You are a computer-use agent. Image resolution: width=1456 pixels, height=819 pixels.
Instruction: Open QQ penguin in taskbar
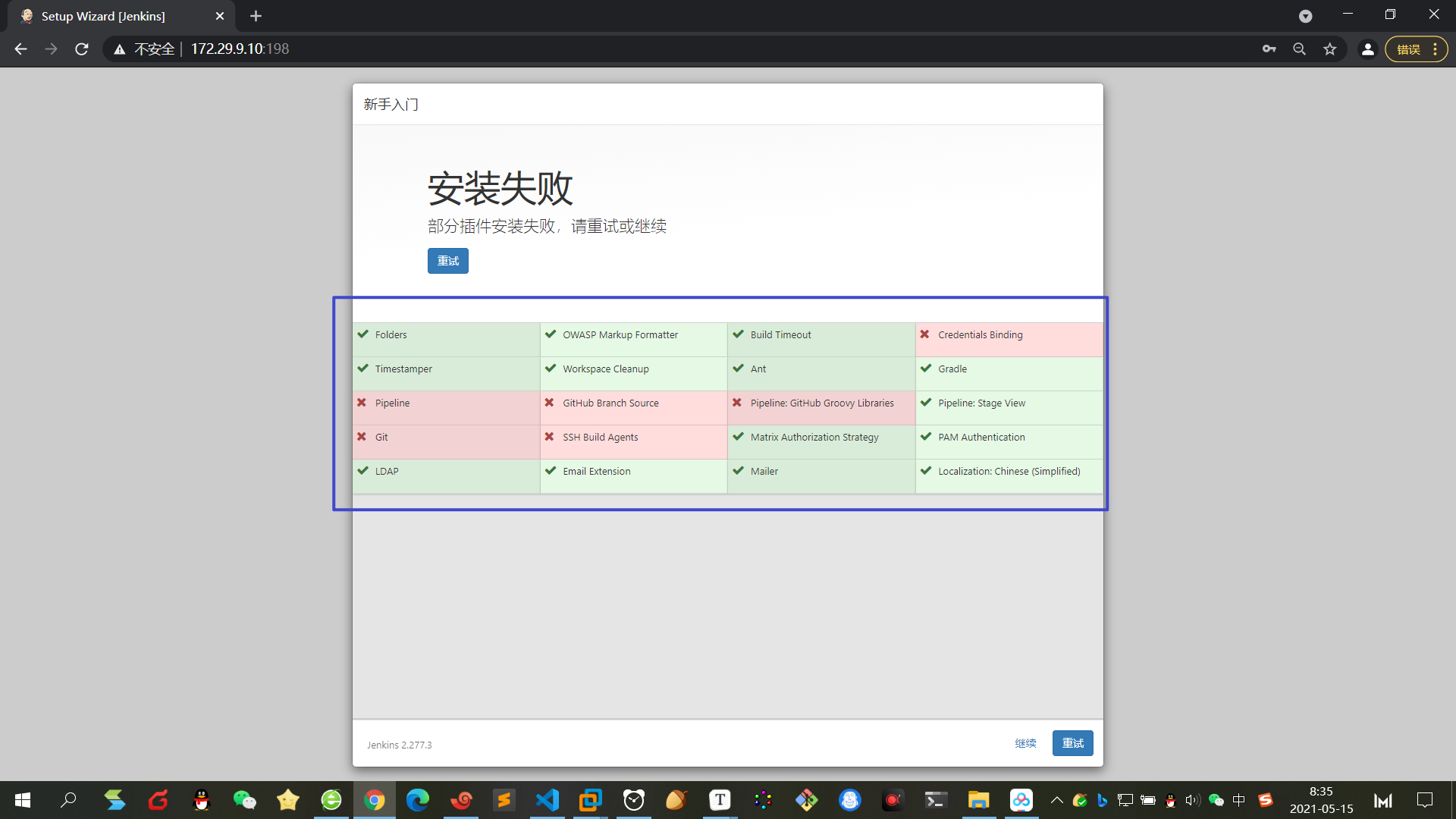pos(201,800)
